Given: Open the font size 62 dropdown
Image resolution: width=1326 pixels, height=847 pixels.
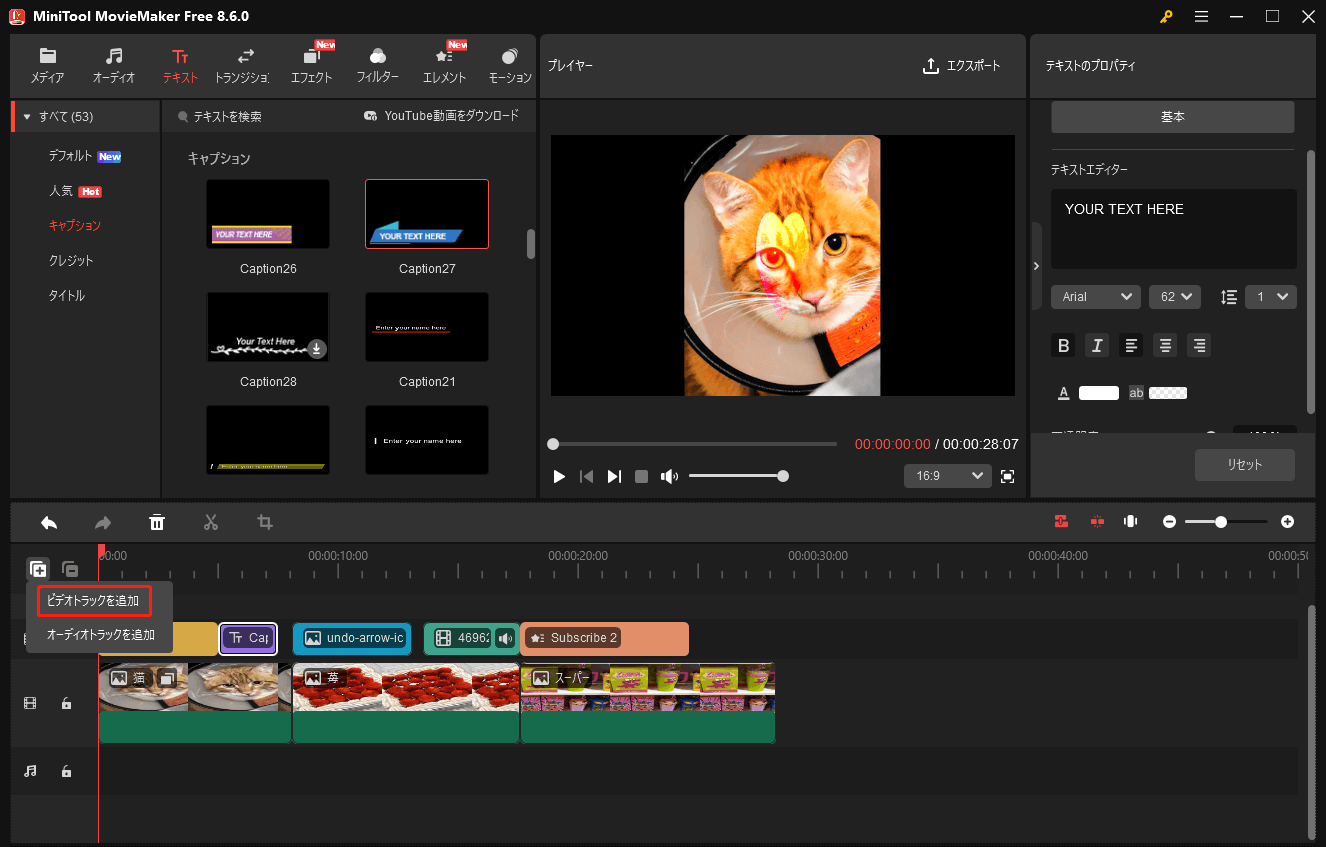Looking at the screenshot, I should (x=1174, y=296).
